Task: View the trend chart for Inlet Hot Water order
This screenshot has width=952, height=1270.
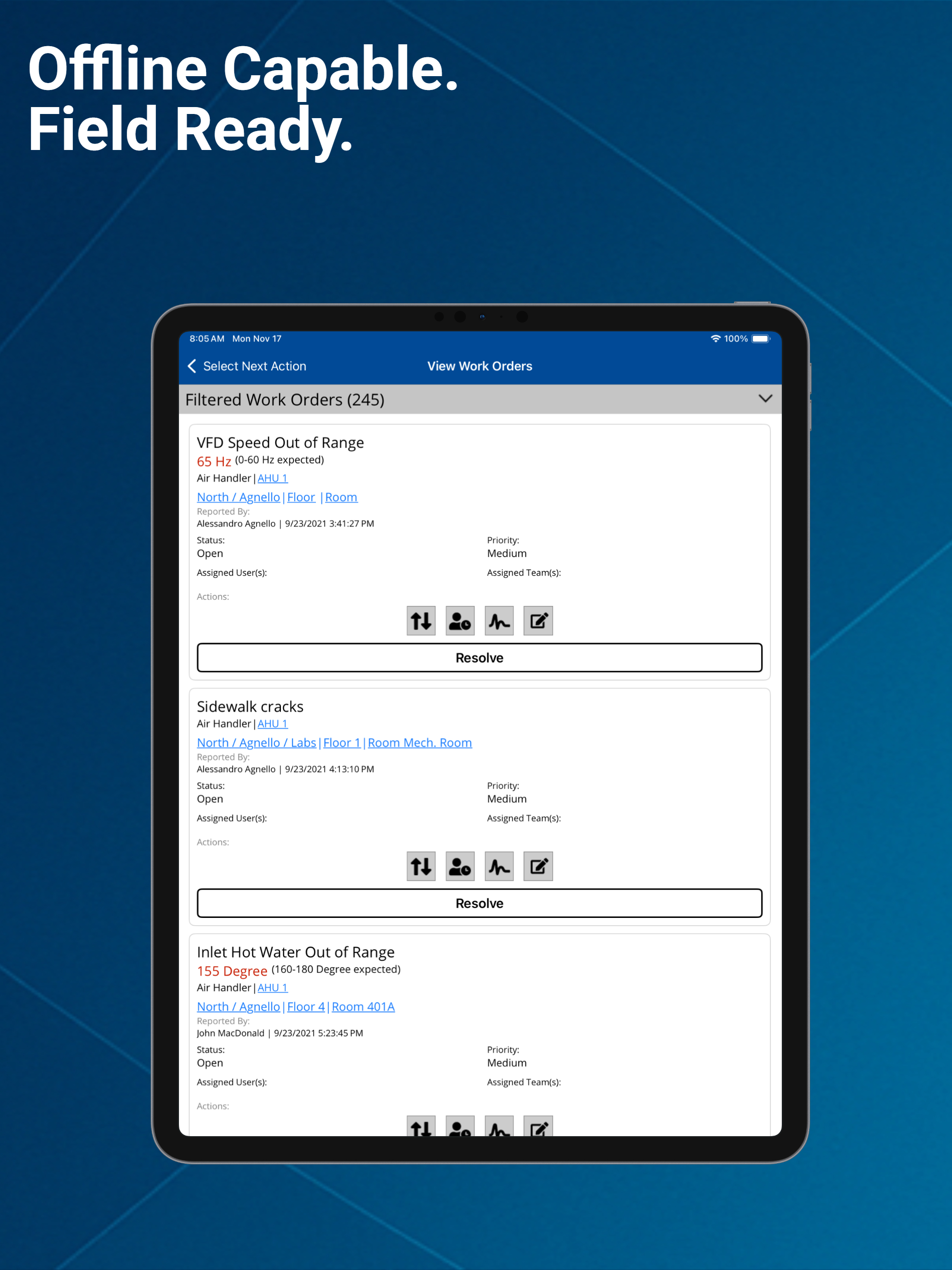Action: [x=499, y=1126]
